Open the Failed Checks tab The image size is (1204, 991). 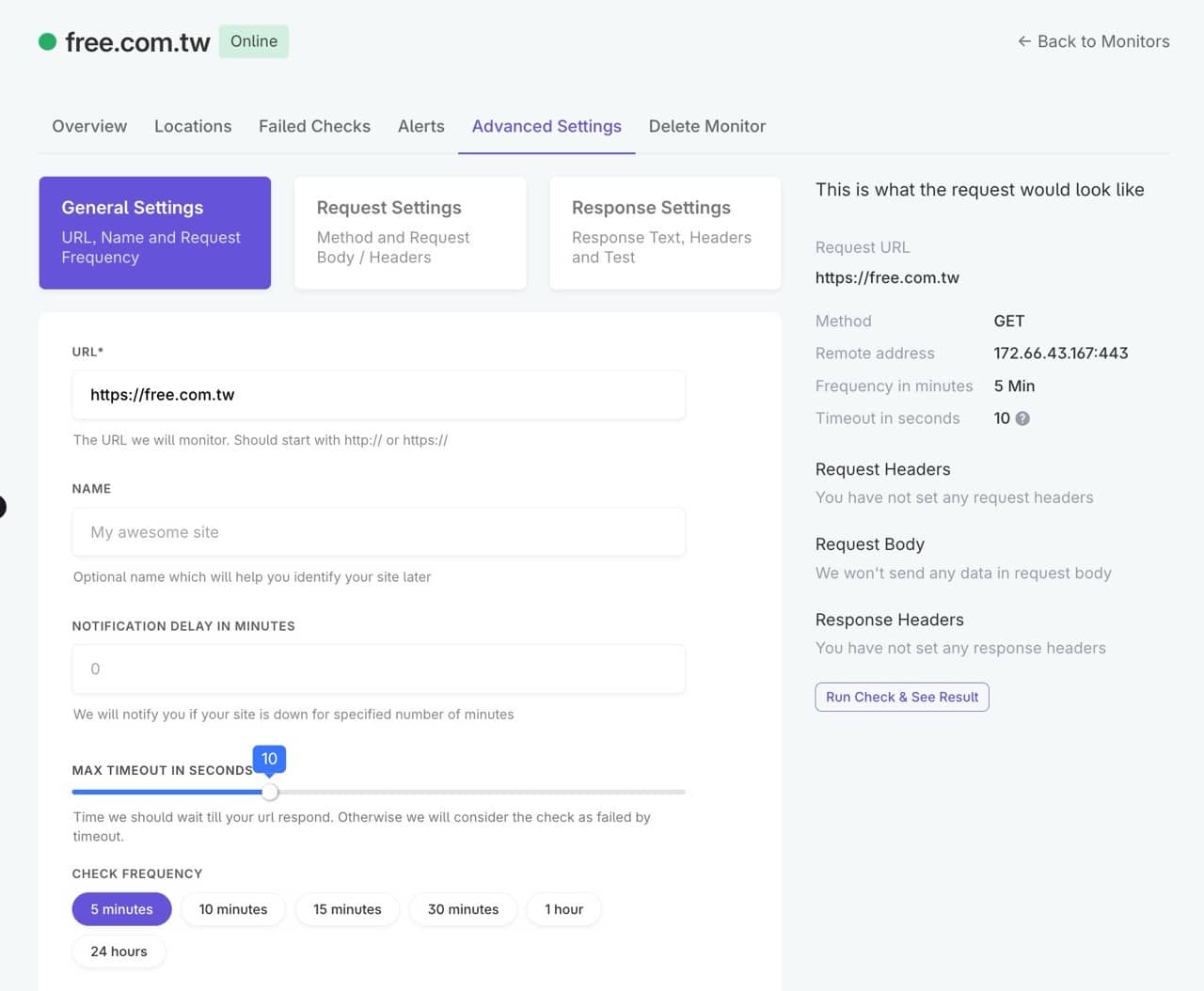click(x=314, y=126)
